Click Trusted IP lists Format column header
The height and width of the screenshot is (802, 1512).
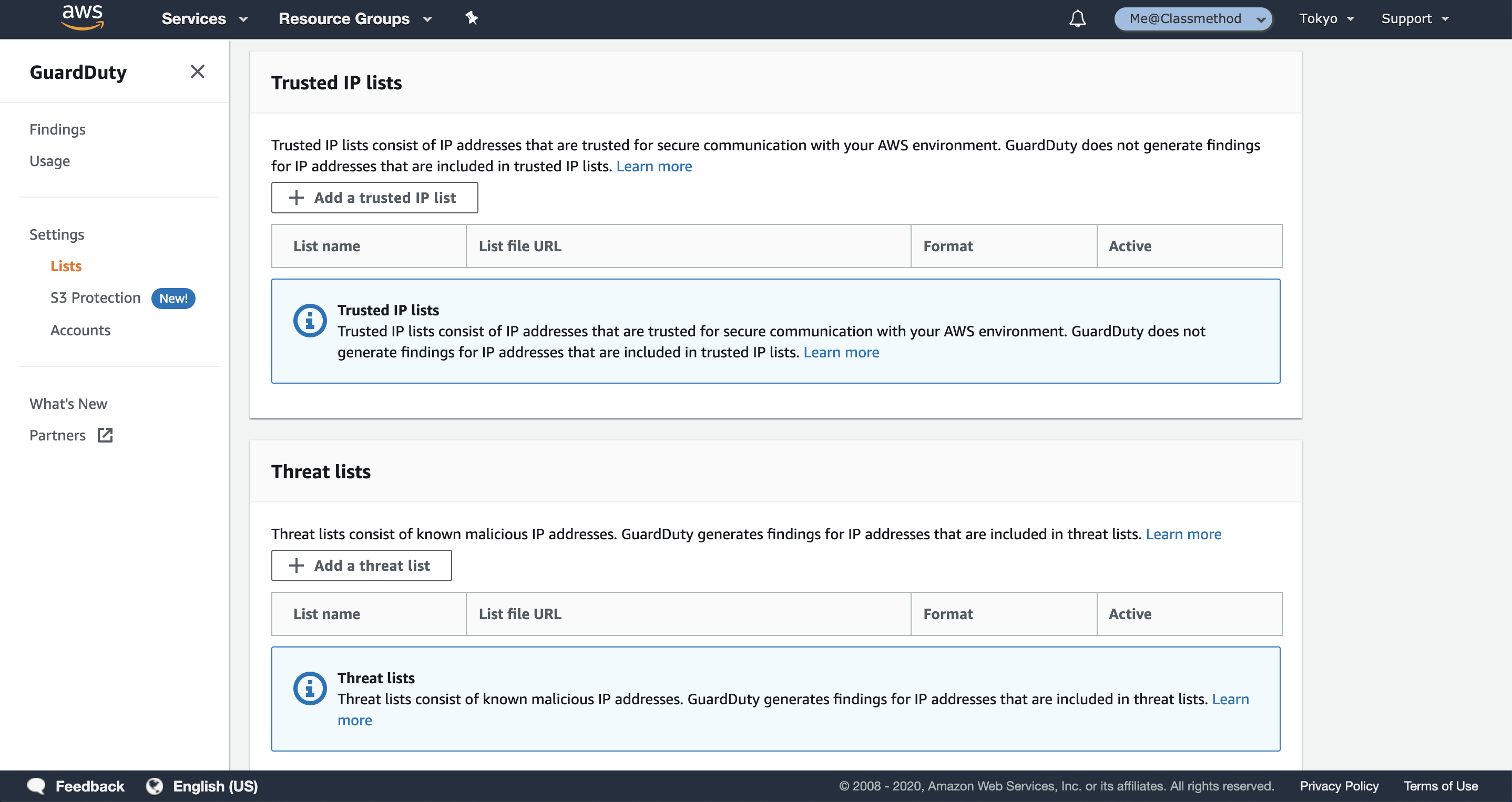1004,246
